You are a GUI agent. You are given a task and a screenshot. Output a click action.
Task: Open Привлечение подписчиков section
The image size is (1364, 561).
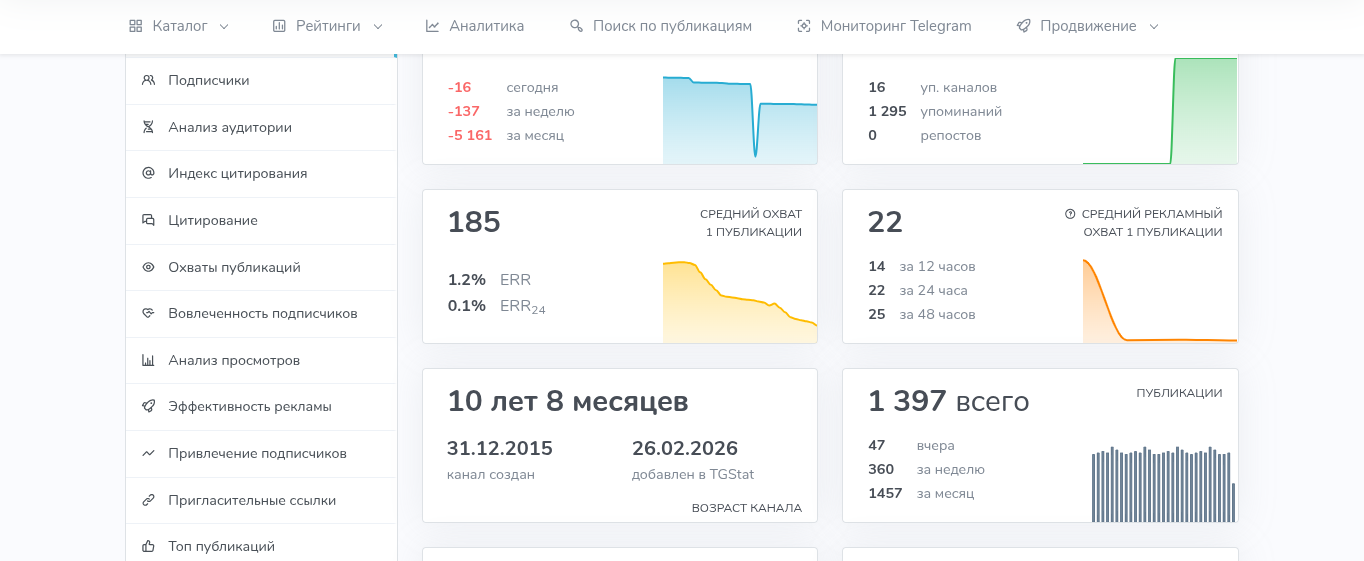pyautogui.click(x=261, y=453)
